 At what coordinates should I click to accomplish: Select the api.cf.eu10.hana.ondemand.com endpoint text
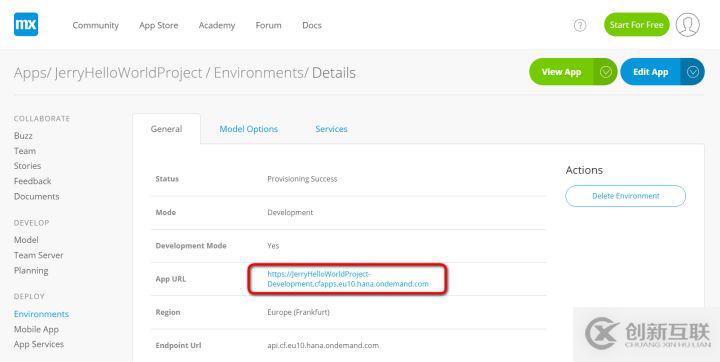point(323,345)
